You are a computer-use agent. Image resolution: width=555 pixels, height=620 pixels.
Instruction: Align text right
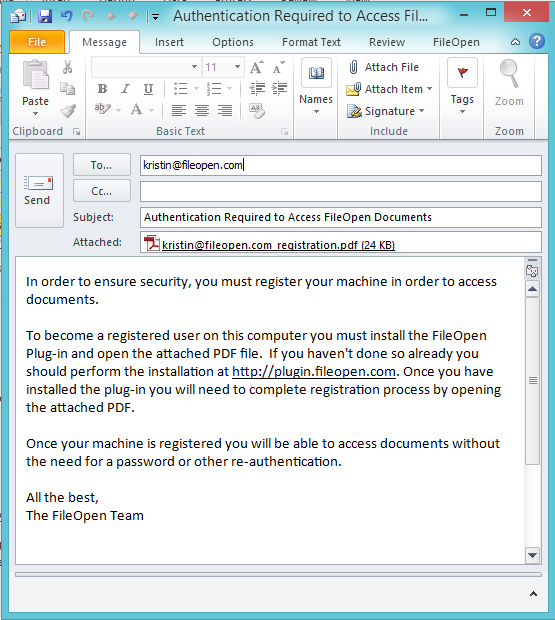[225, 110]
